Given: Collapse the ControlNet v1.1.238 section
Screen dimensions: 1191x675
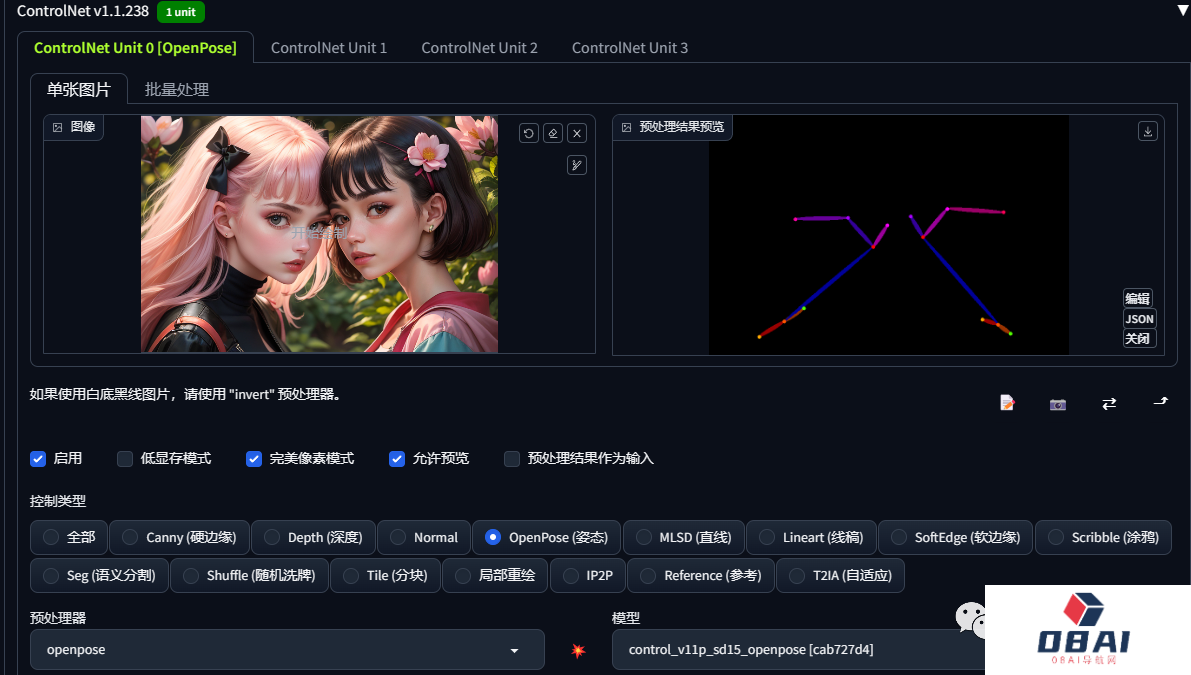Looking at the screenshot, I should tap(1182, 11).
